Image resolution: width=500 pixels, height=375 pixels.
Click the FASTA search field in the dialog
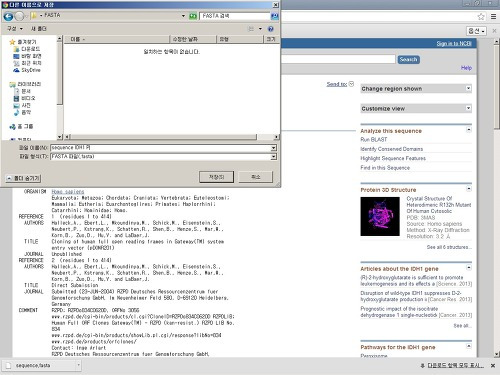[x=235, y=16]
